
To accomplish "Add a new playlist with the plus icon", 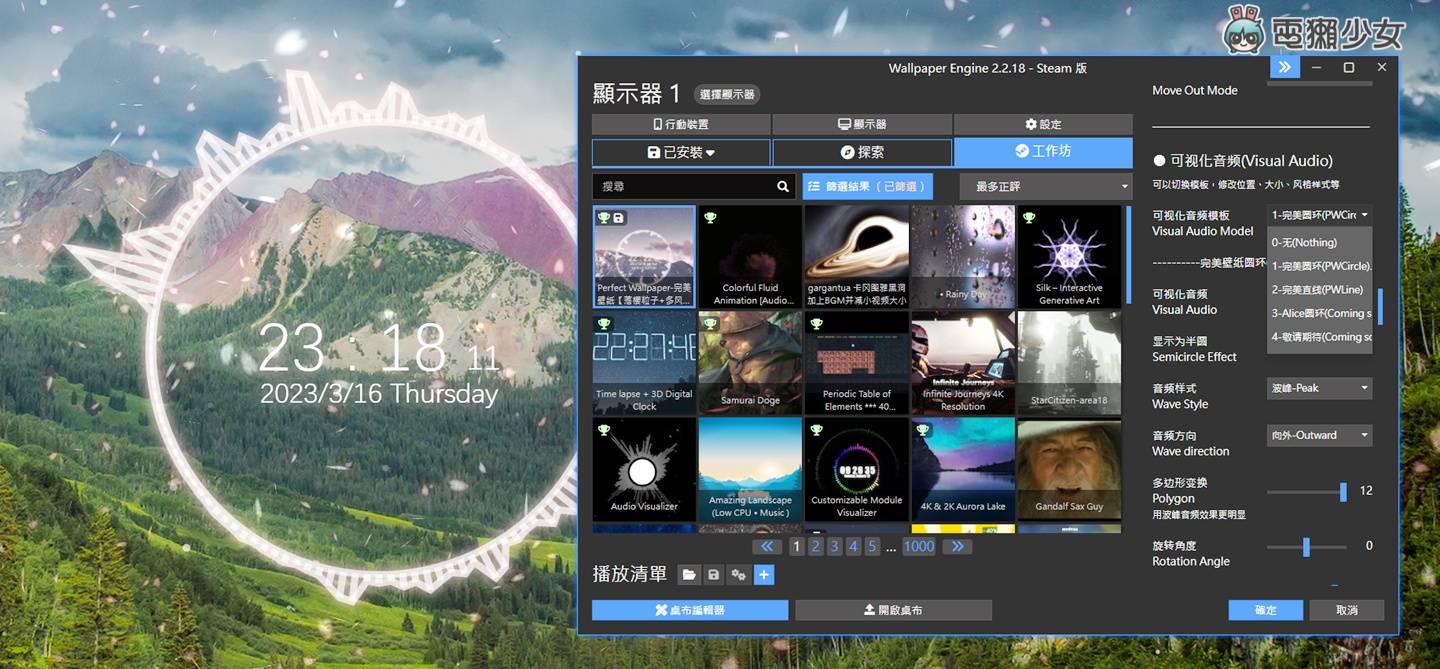I will click(764, 574).
